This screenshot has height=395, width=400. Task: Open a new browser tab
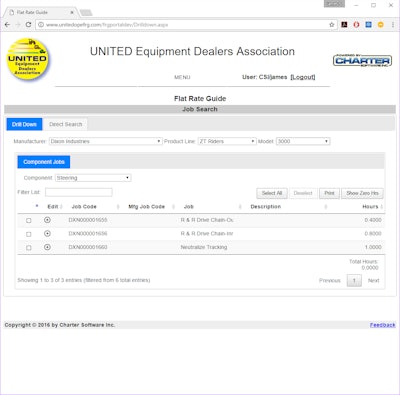click(86, 13)
